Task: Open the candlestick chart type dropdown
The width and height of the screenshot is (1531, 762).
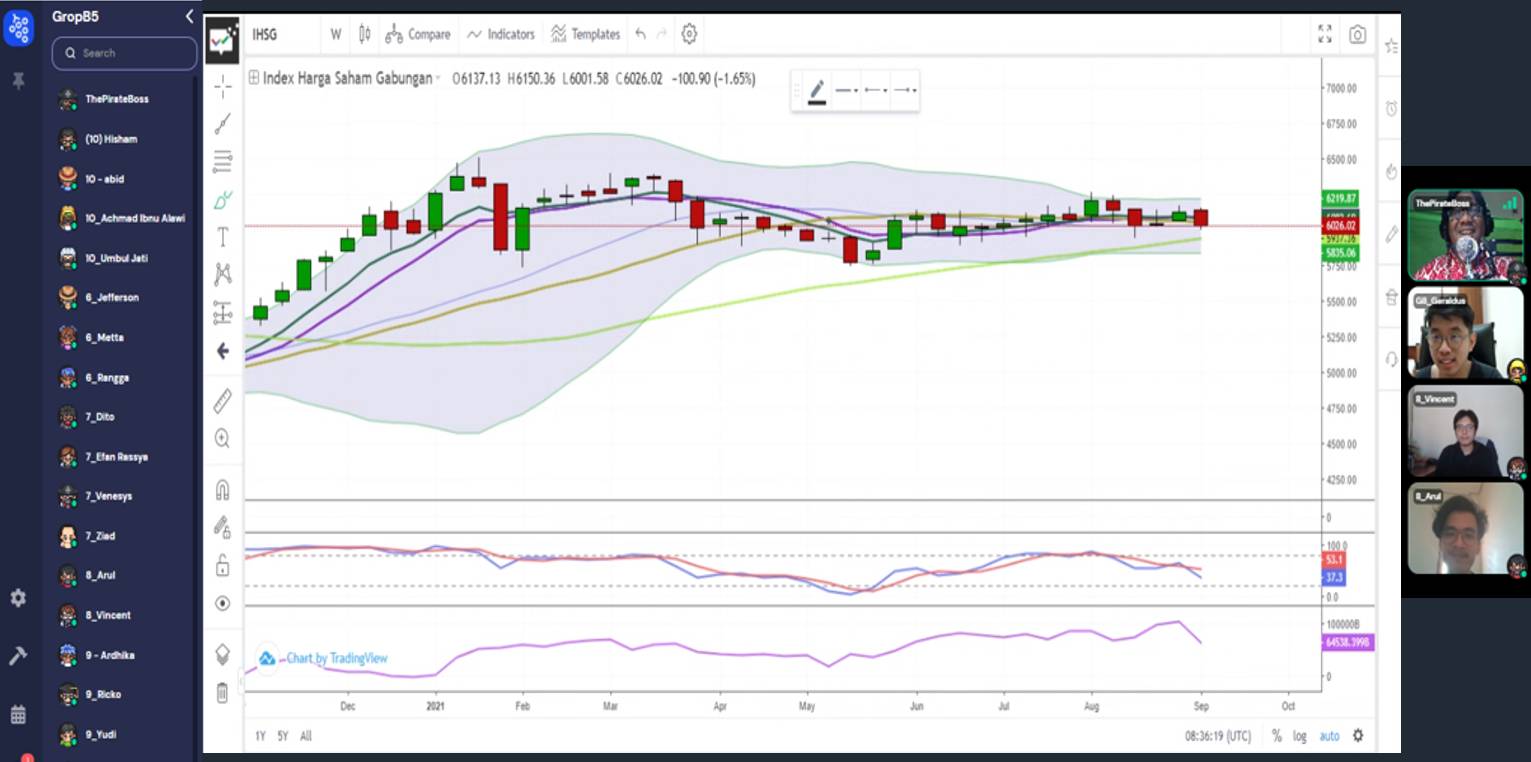Action: tap(365, 34)
